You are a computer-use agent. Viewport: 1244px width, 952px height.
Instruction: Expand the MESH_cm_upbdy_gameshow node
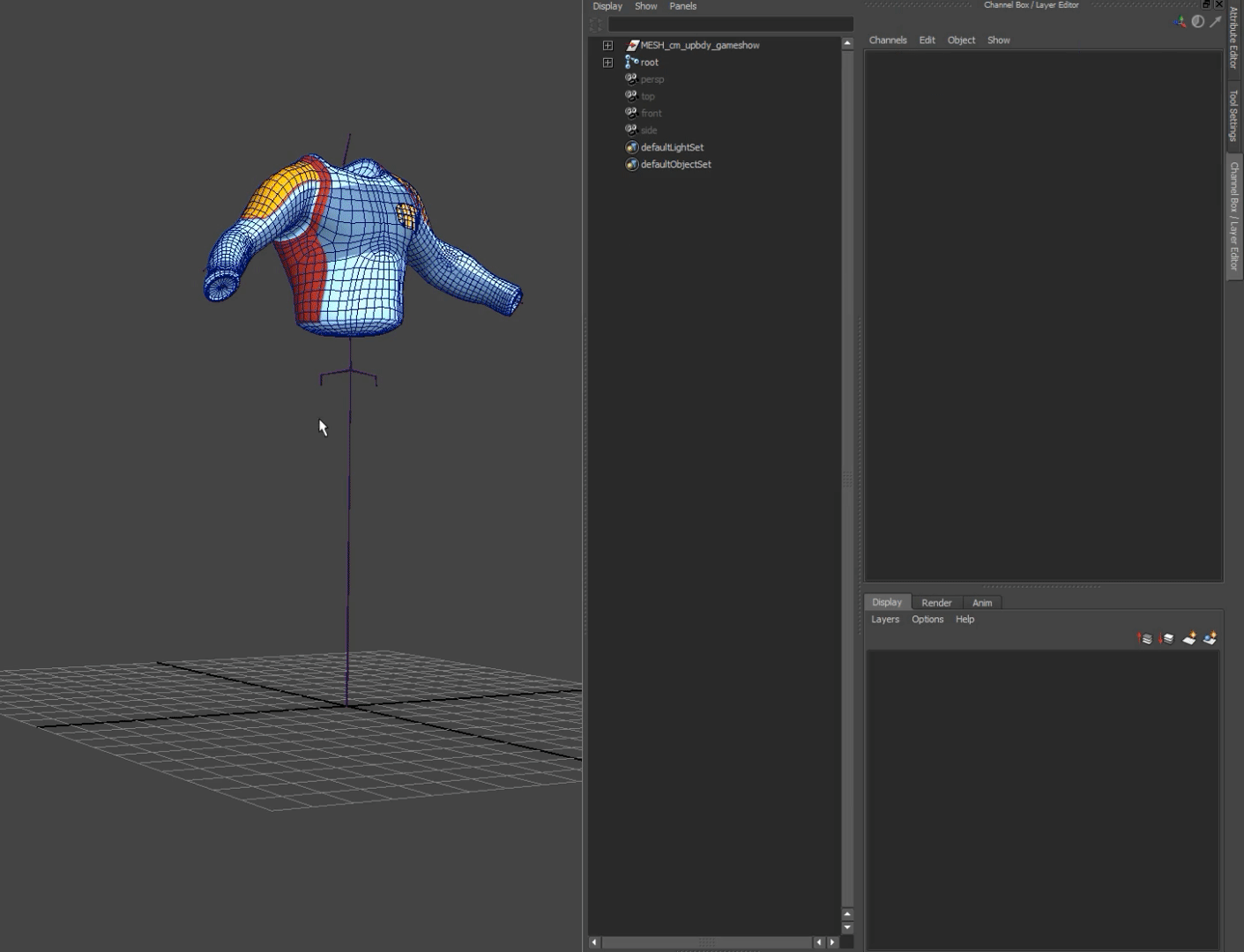[x=607, y=45]
